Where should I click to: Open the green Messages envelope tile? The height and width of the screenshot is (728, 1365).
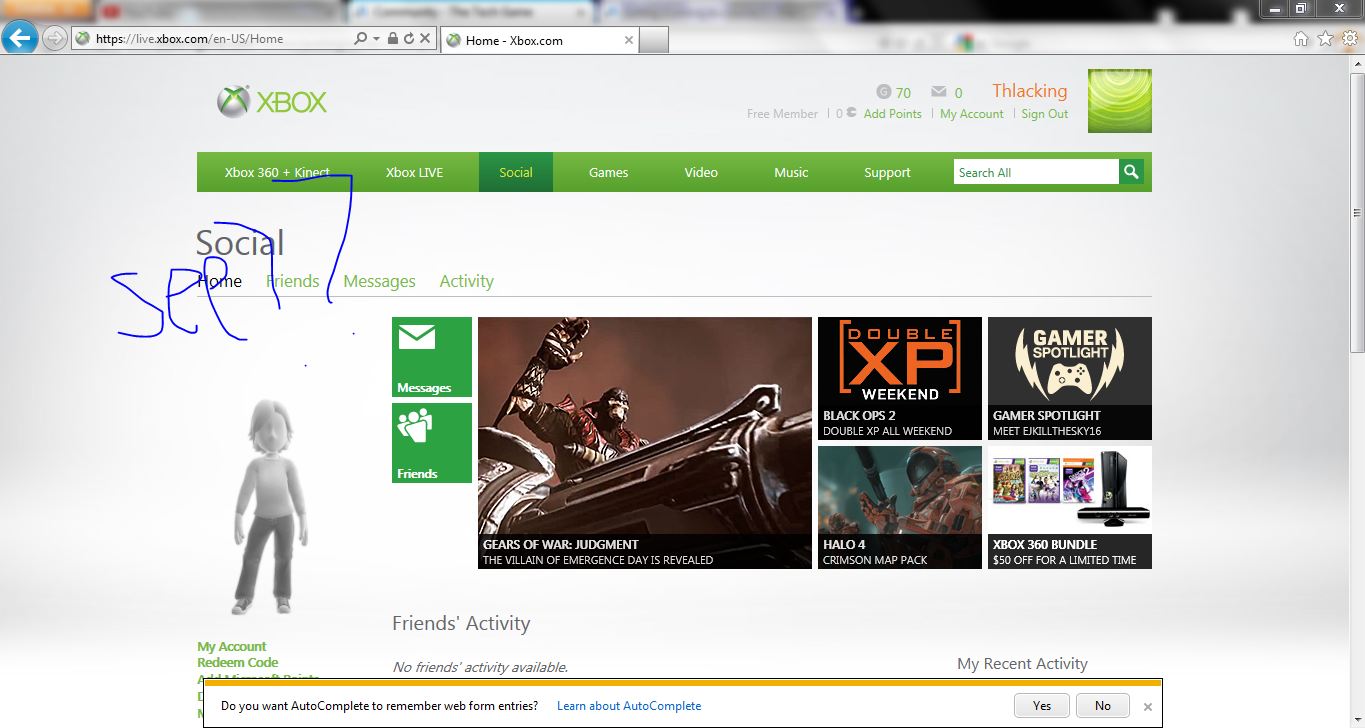(432, 358)
